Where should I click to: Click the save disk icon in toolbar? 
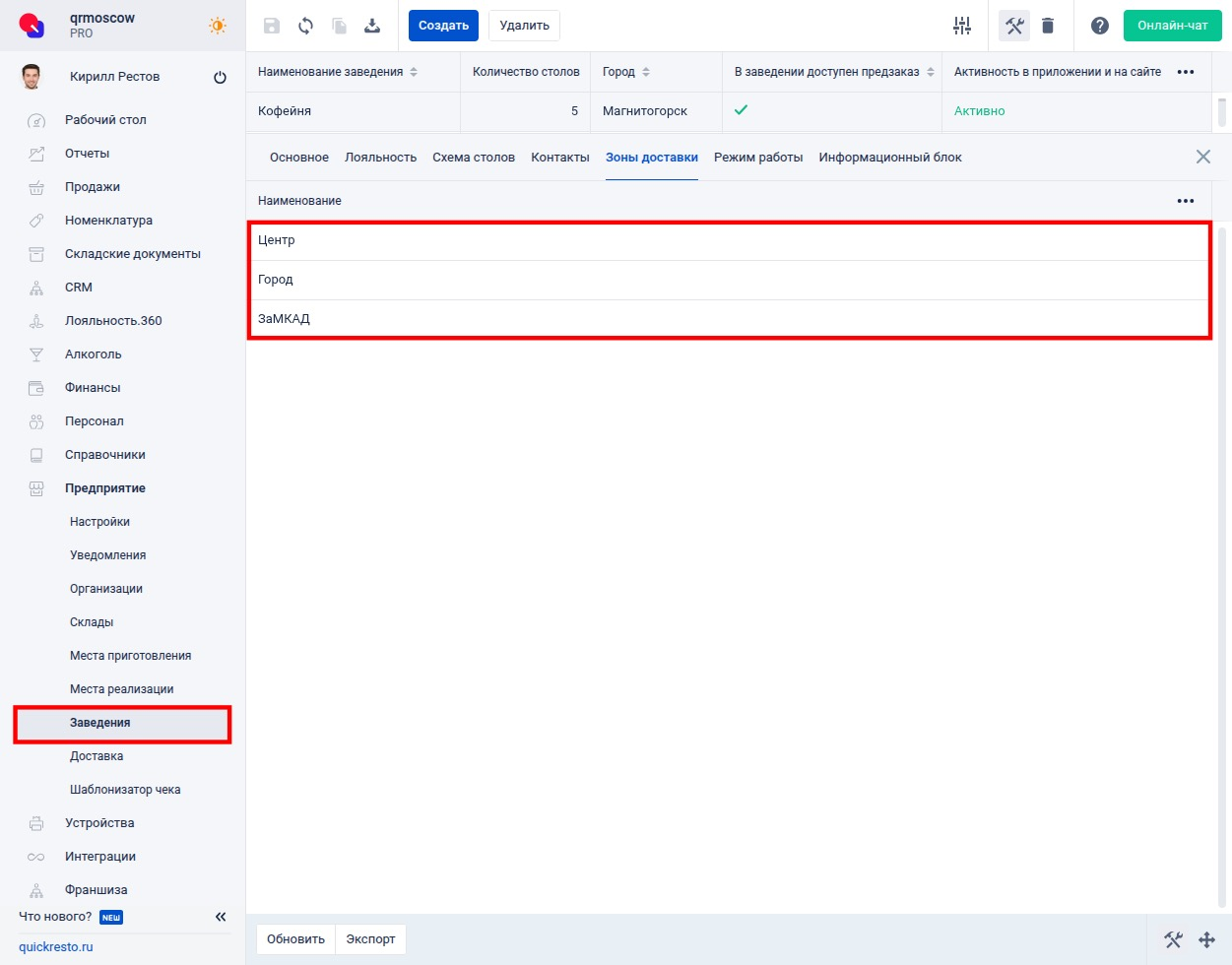[272, 26]
